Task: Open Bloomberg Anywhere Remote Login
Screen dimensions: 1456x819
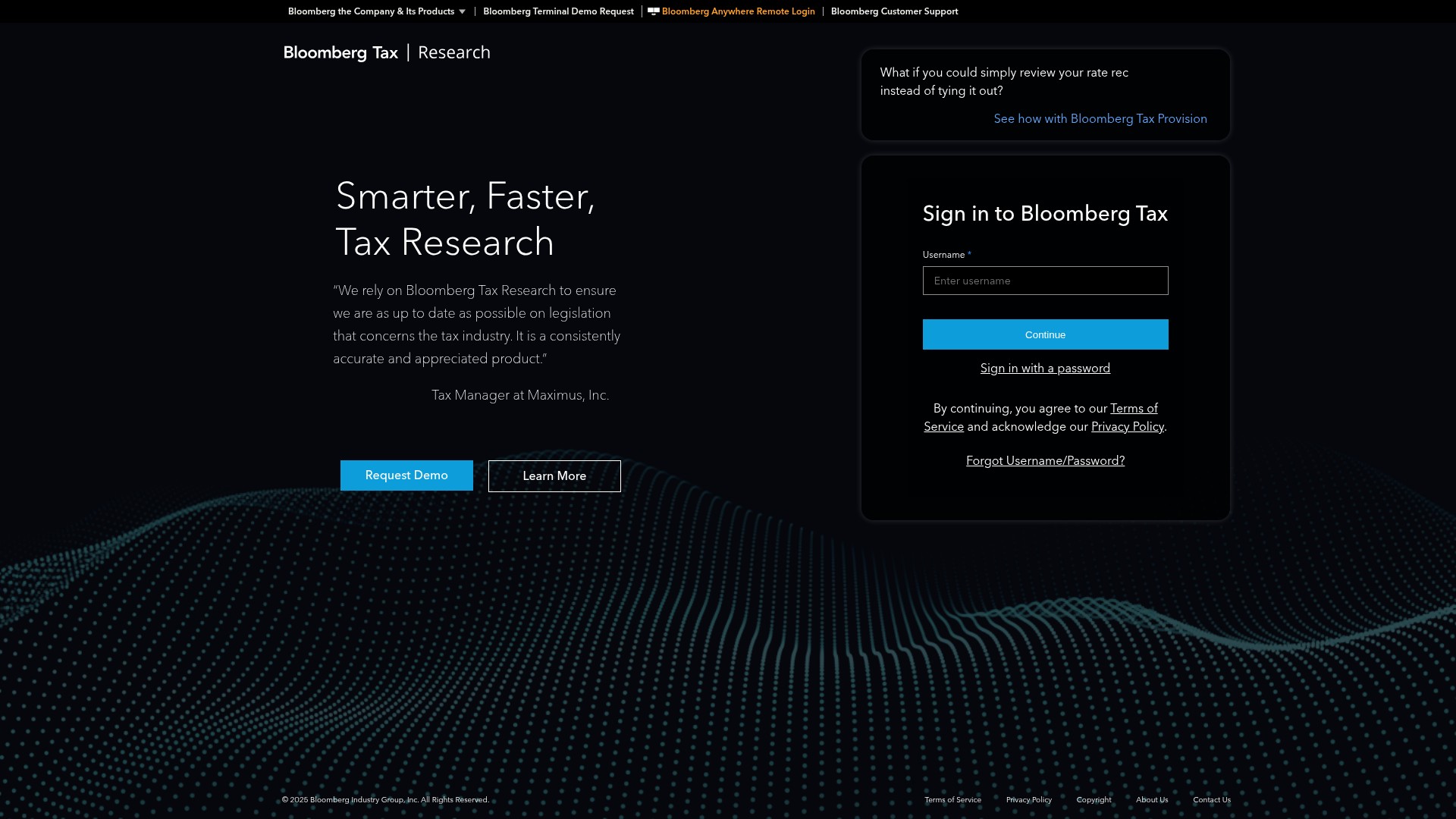Action: click(738, 11)
